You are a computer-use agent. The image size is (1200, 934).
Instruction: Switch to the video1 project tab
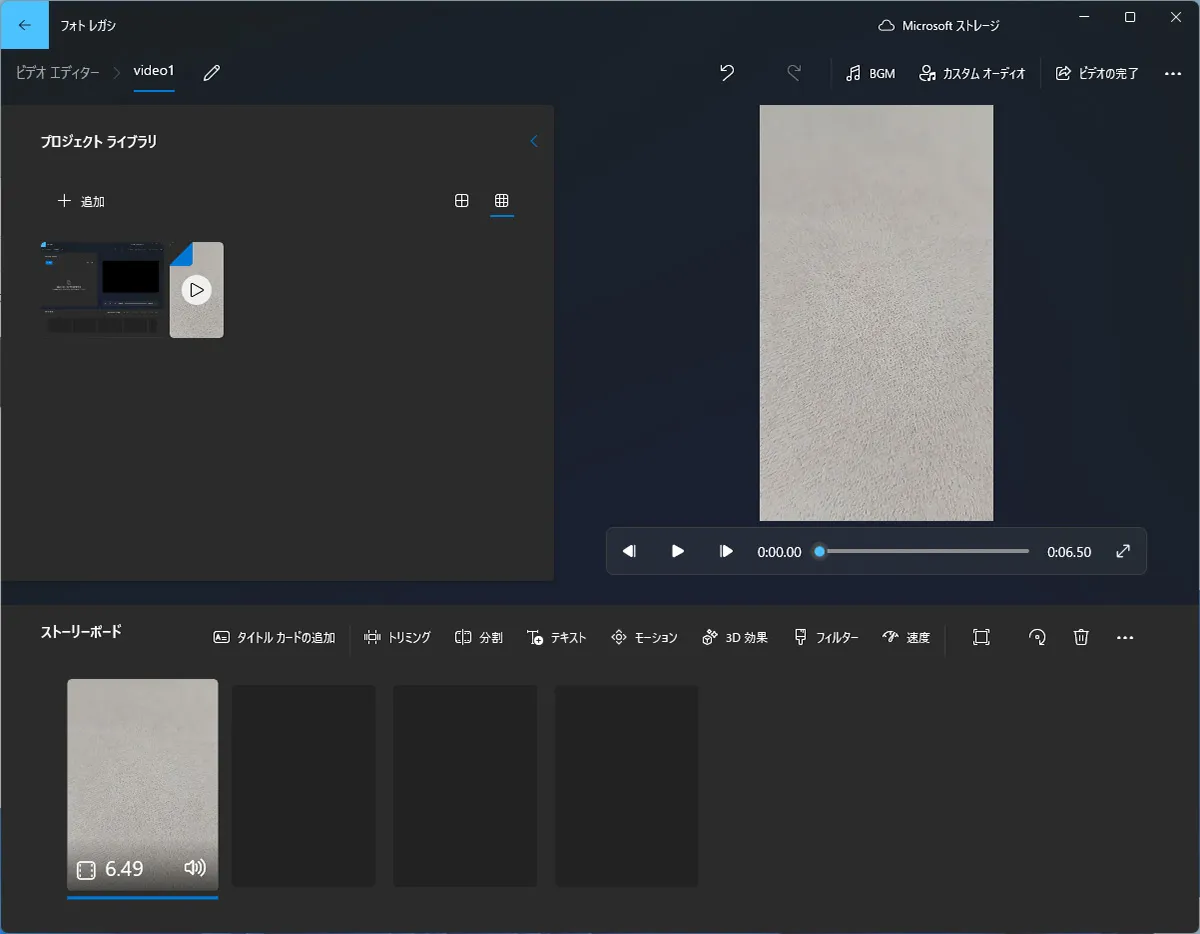(155, 71)
